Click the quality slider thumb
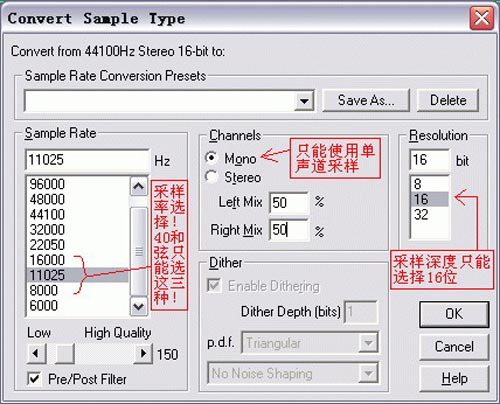Screen dimensions: 500x404 pyautogui.click(x=65, y=353)
